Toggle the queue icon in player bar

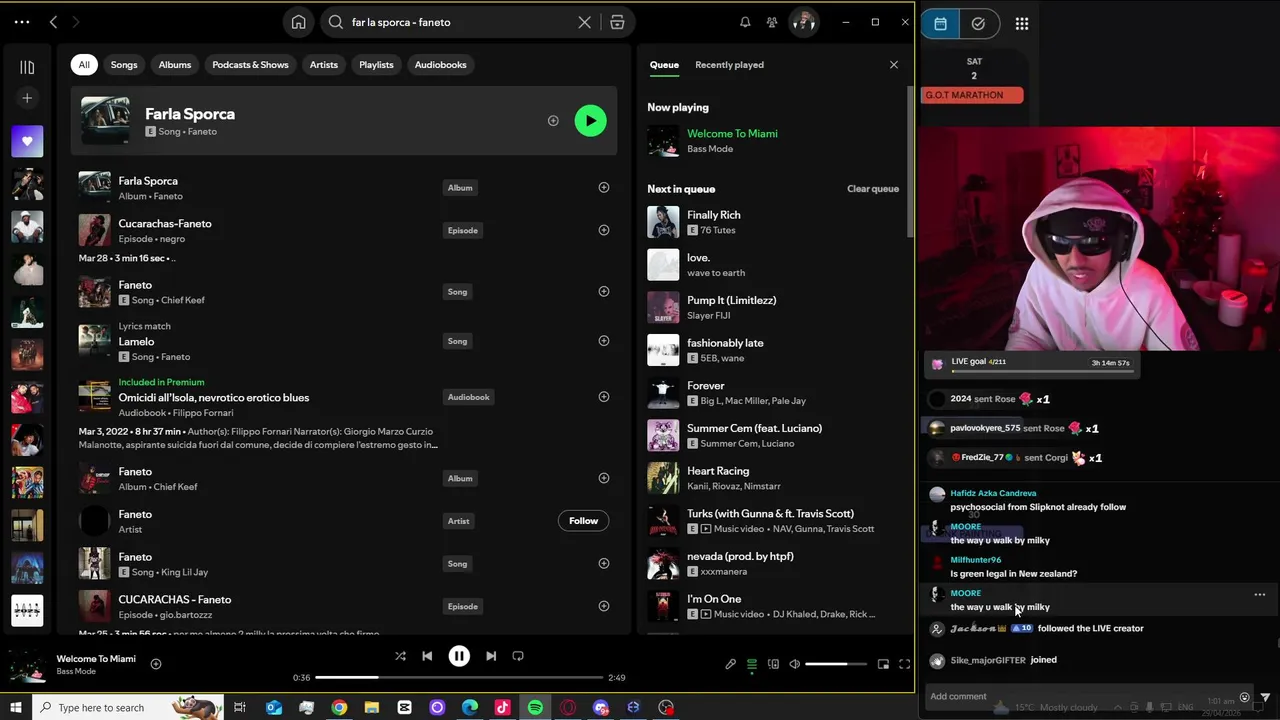(752, 664)
